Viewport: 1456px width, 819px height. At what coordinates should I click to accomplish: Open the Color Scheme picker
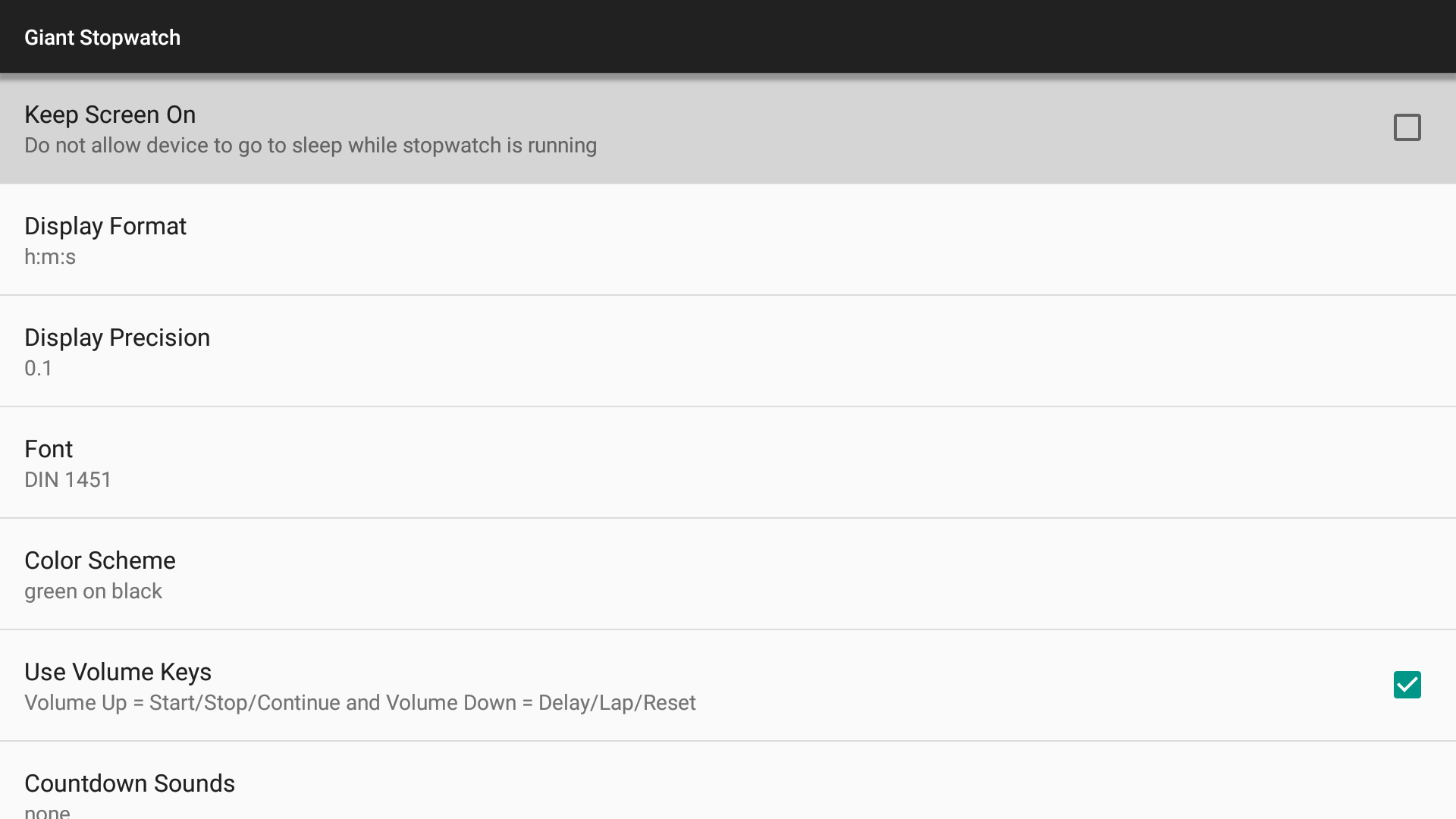click(728, 574)
